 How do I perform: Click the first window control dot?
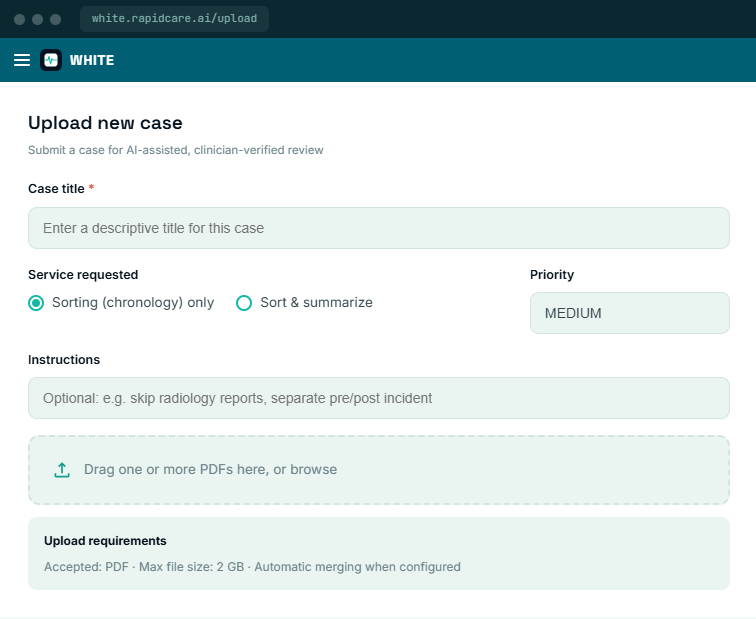point(19,19)
